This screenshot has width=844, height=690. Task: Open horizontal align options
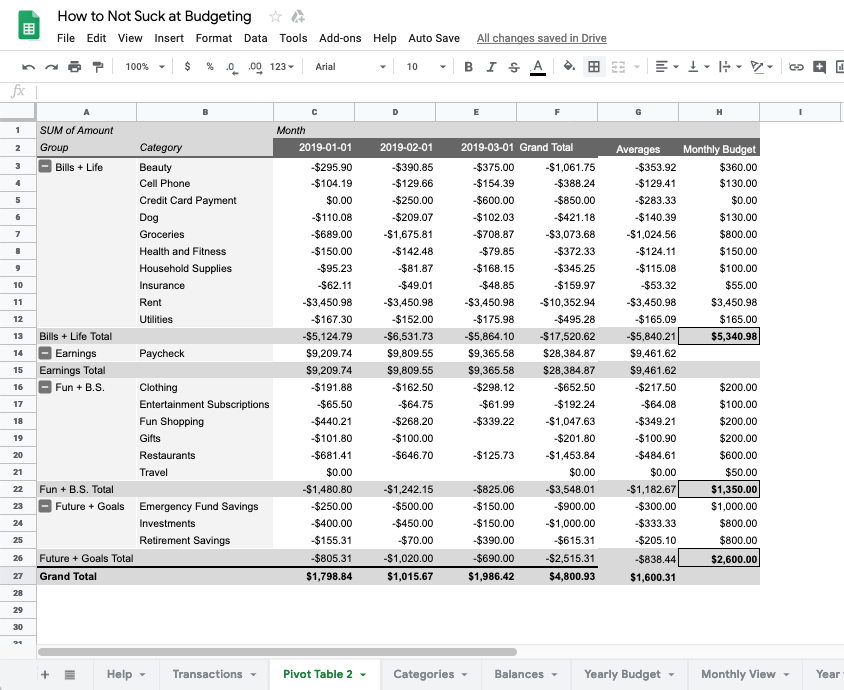click(x=666, y=67)
